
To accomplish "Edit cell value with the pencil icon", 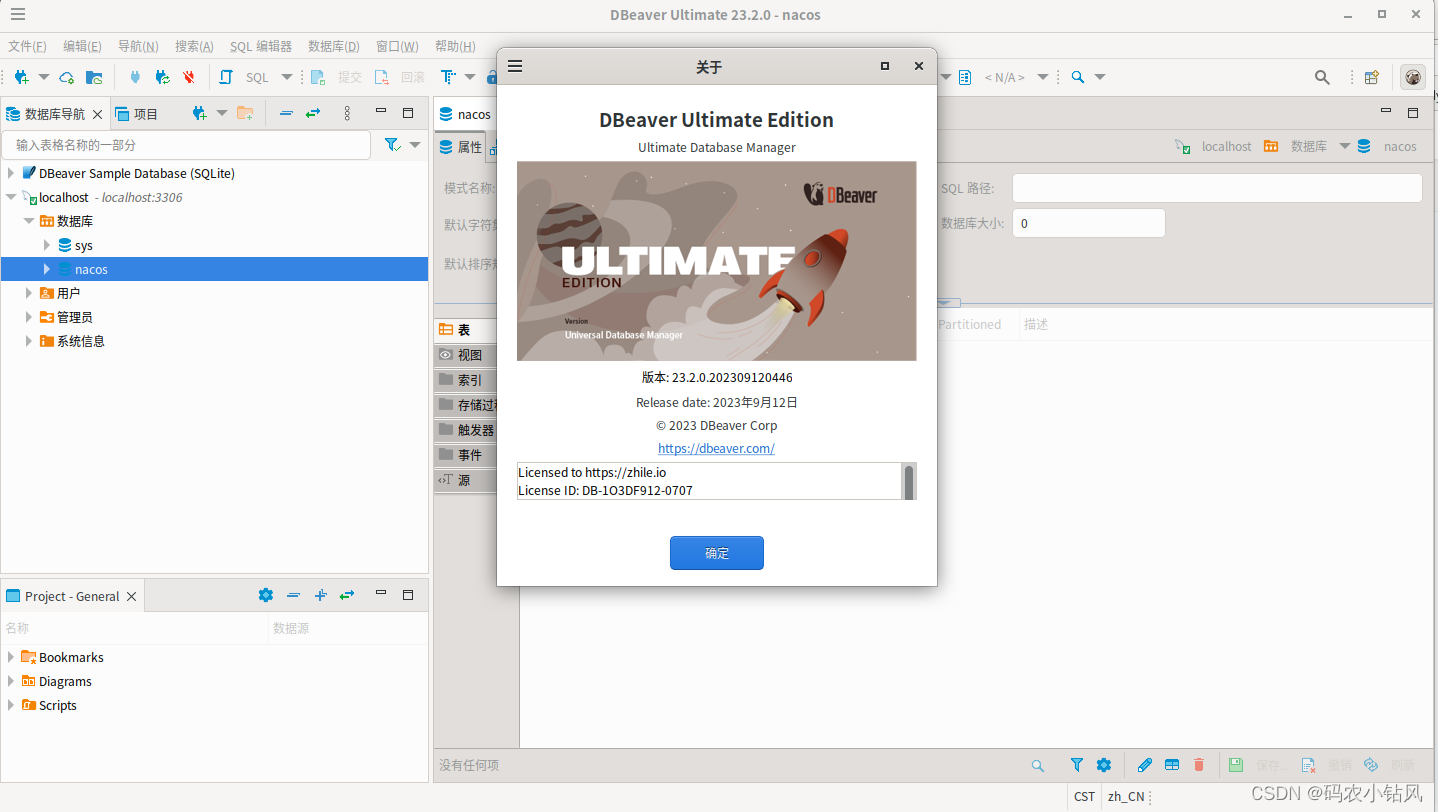I will tap(1144, 764).
